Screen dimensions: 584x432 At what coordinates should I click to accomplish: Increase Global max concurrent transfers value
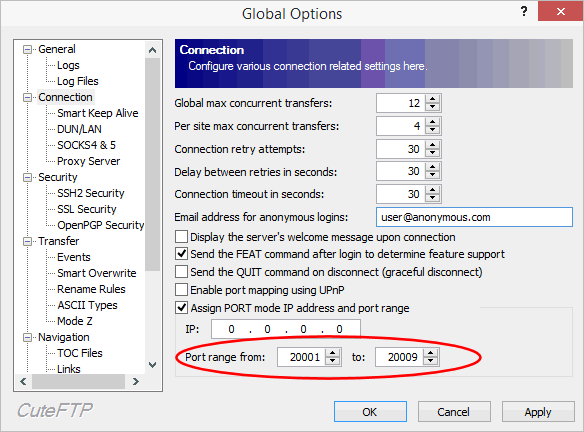432,99
